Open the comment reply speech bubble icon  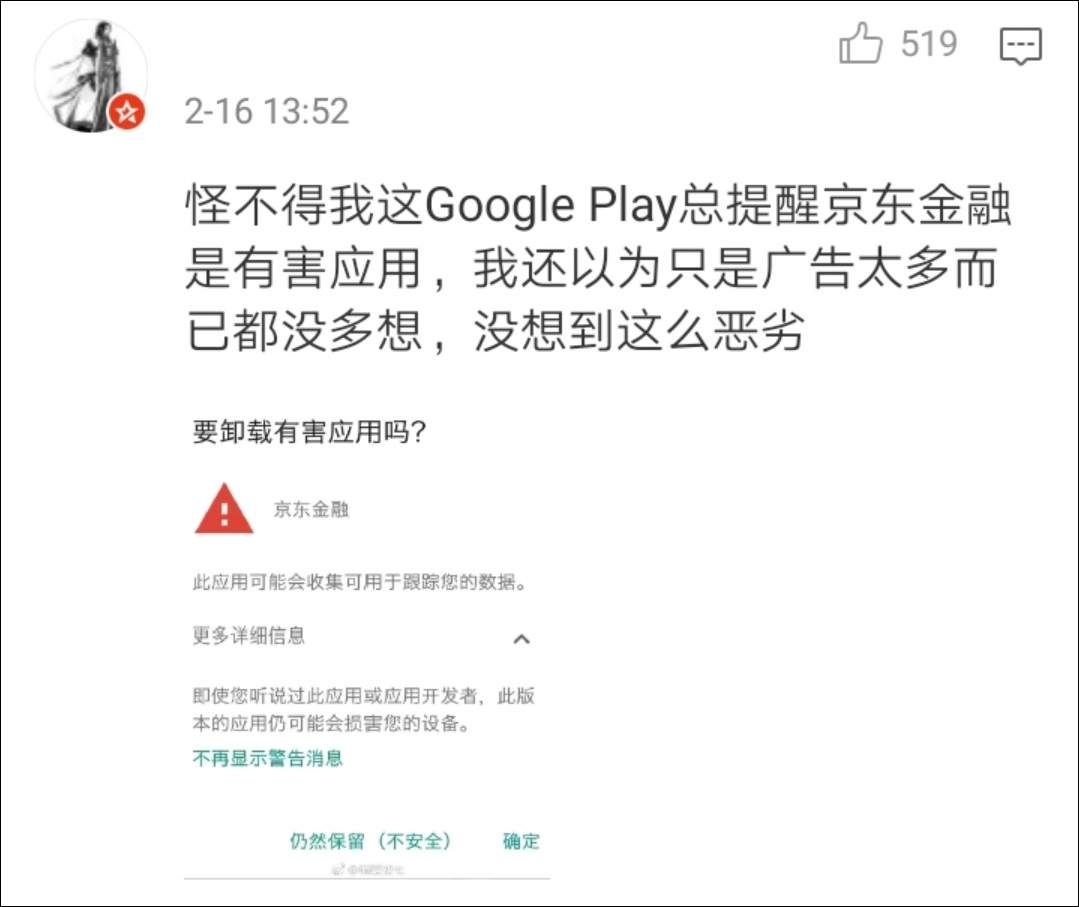click(x=1021, y=46)
